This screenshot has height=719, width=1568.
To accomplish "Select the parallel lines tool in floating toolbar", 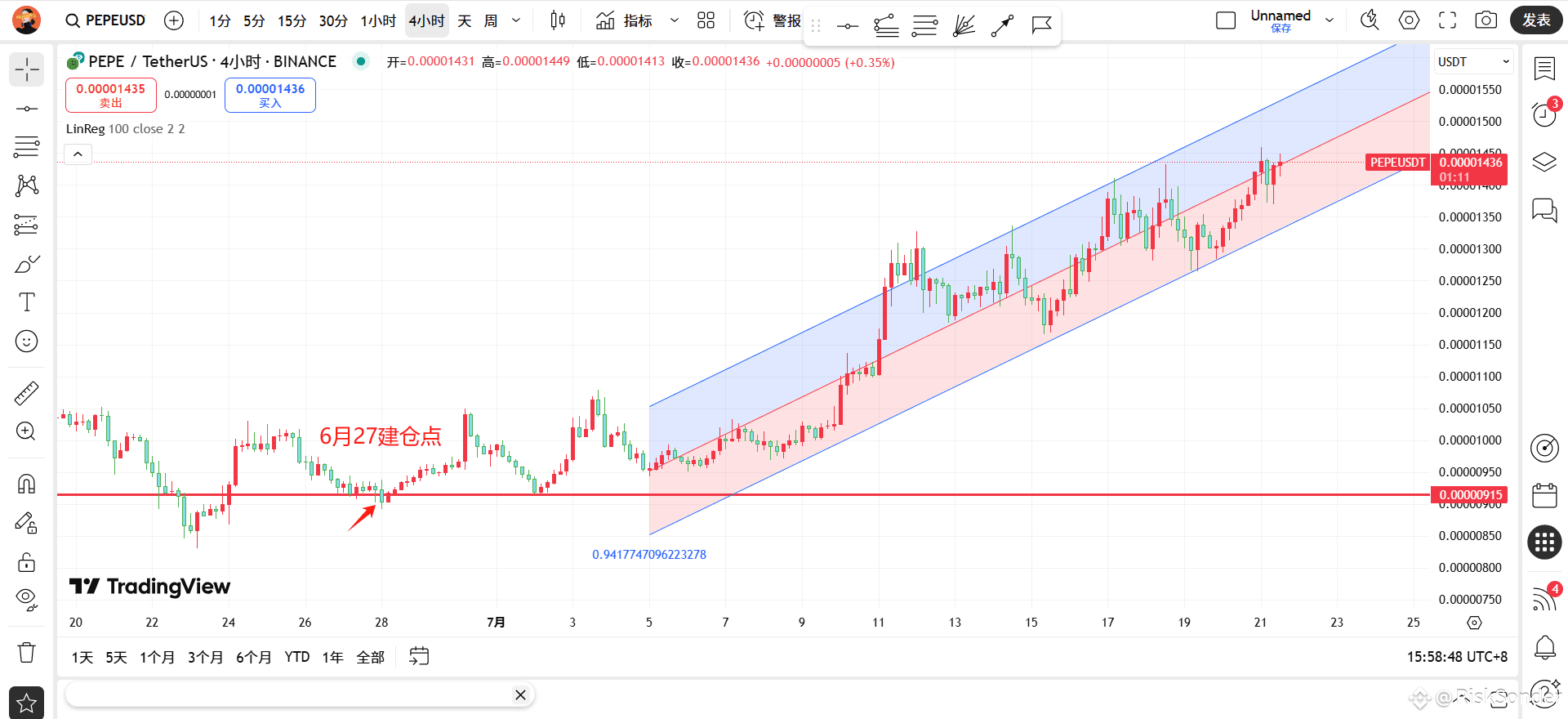I will pos(924,26).
